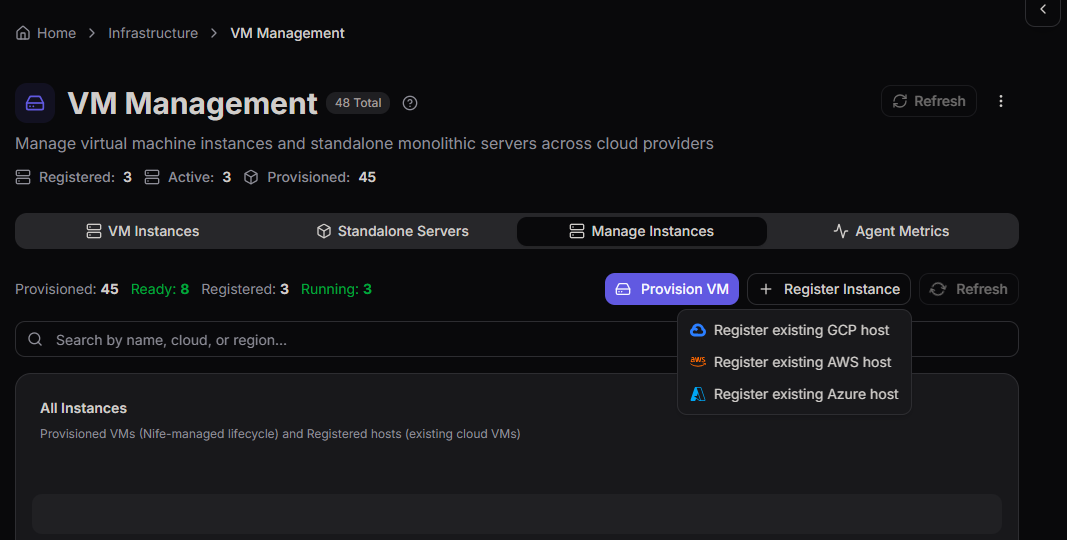Open the Home breadcrumb link
This screenshot has height=540, width=1067.
click(56, 33)
